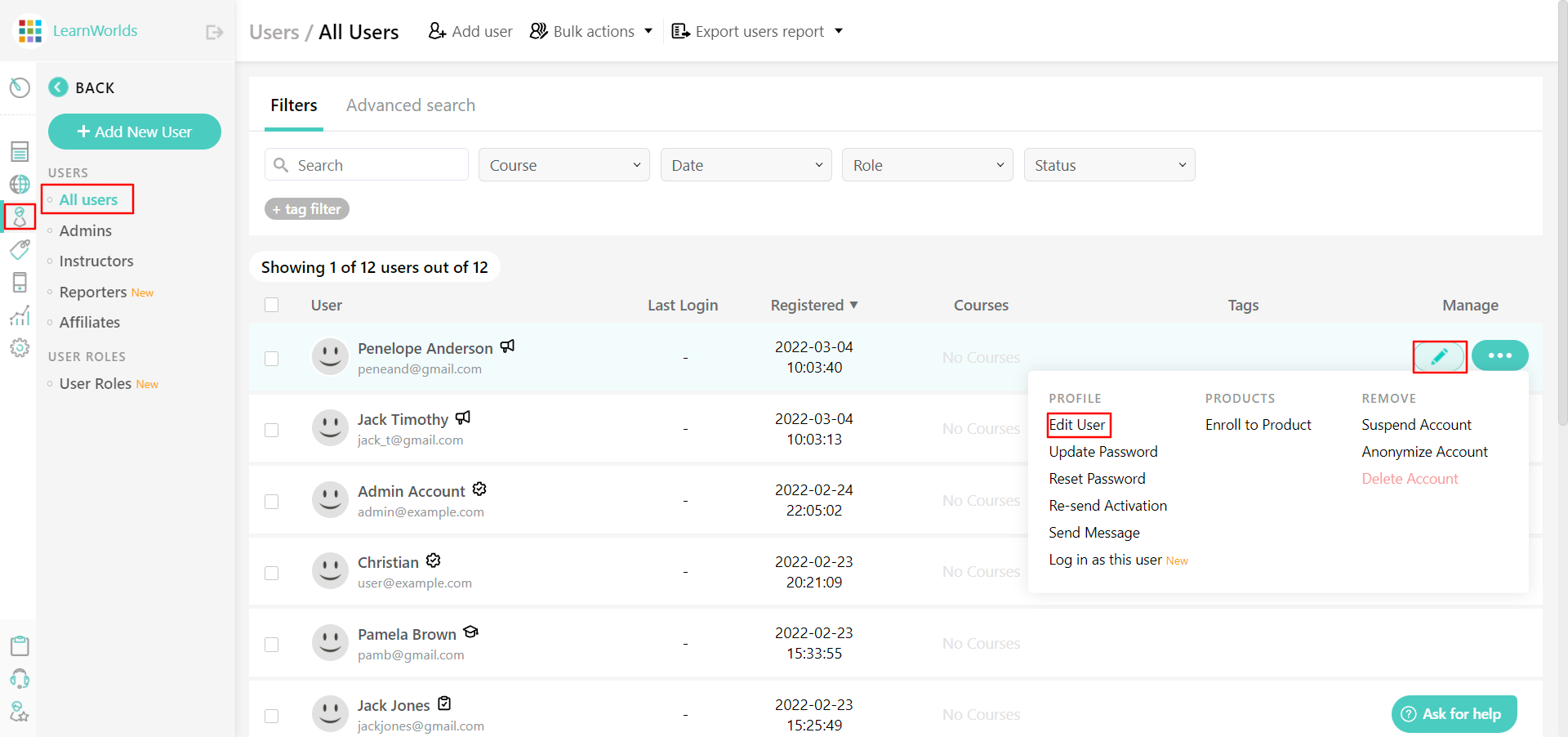Viewport: 1568px width, 737px height.
Task: Switch to the Advanced search tab
Action: pyautogui.click(x=411, y=105)
